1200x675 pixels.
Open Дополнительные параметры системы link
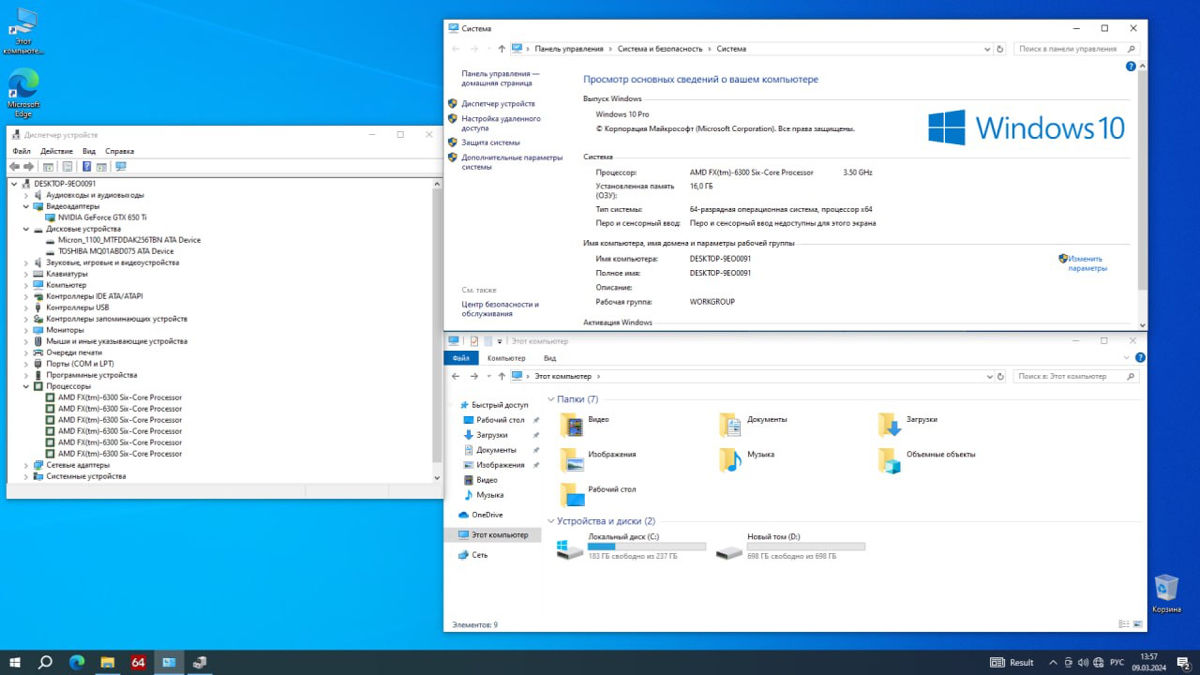point(512,162)
